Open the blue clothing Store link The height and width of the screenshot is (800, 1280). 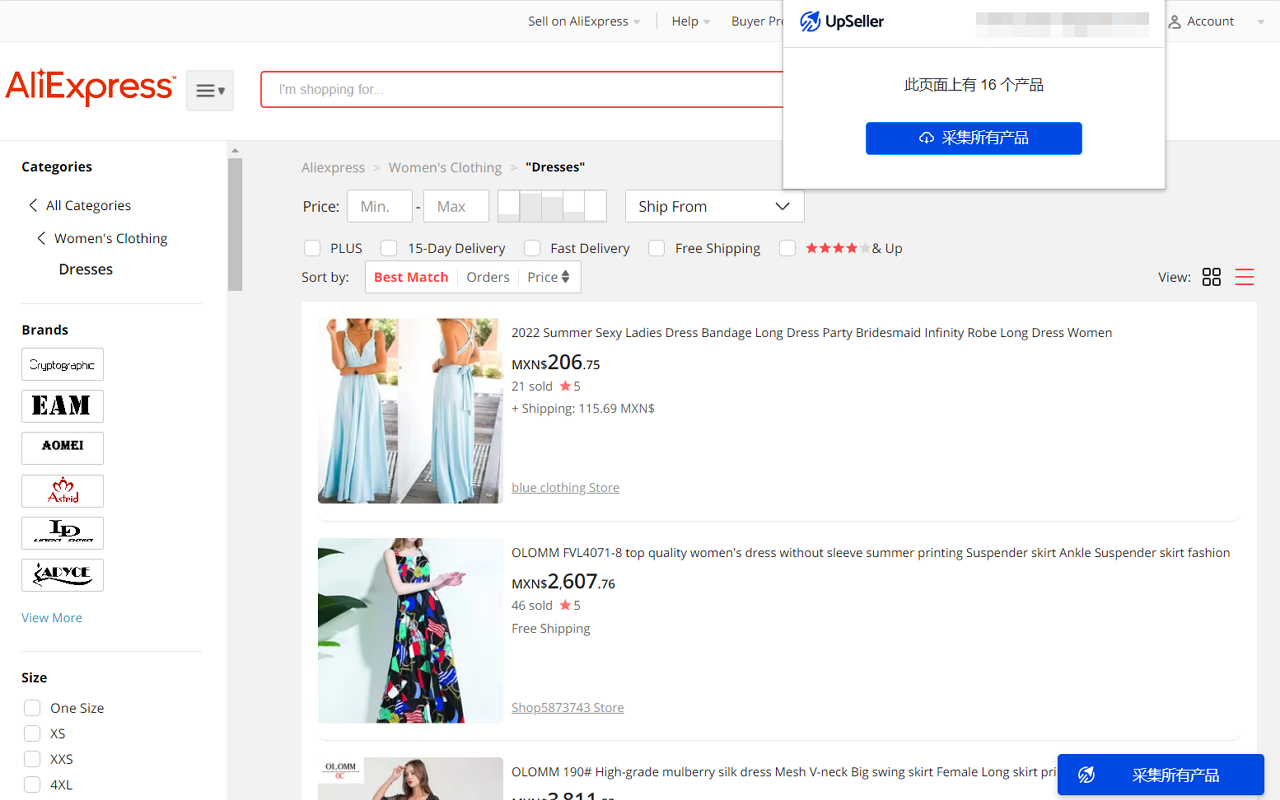pos(565,487)
